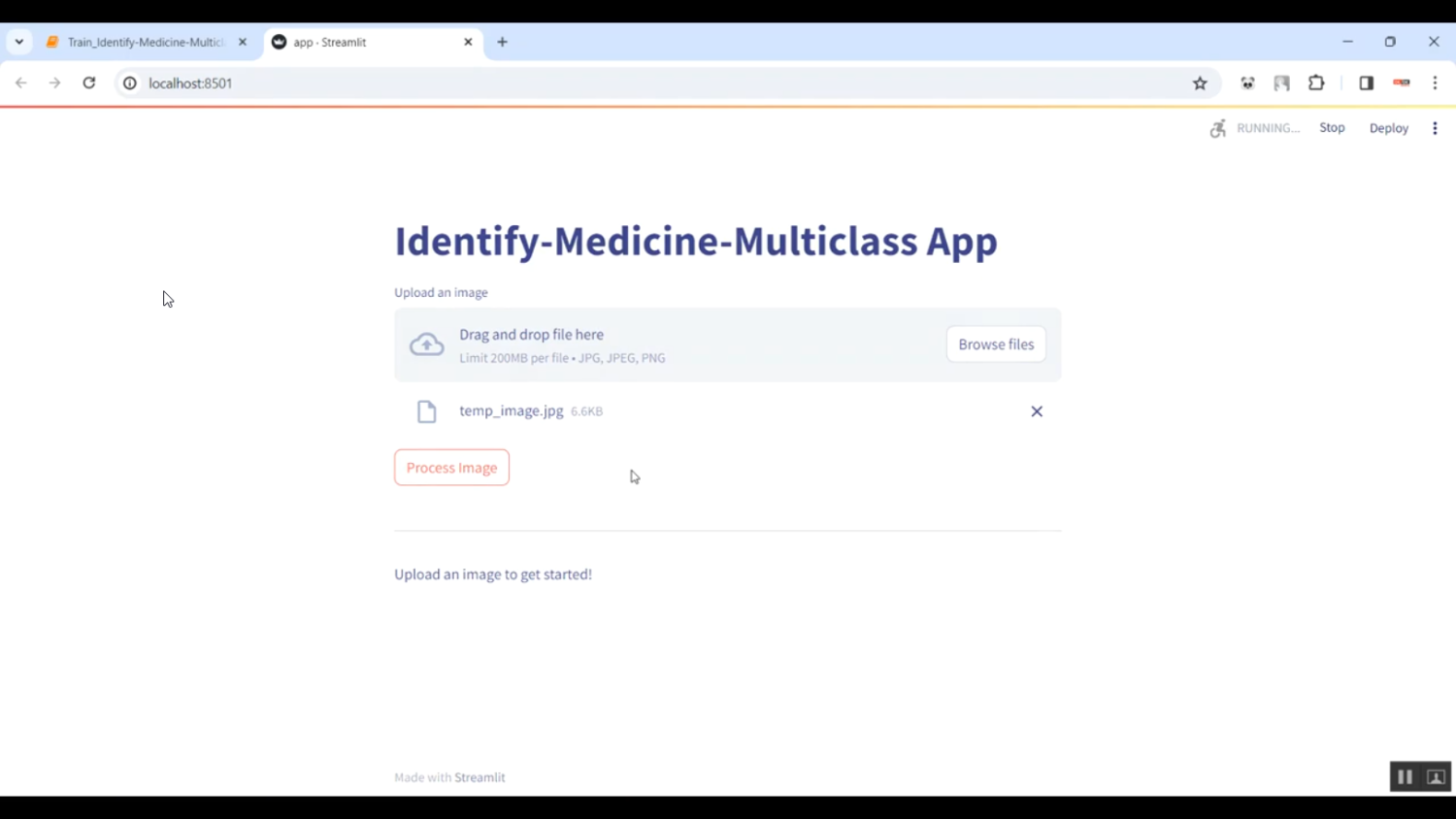Viewport: 1456px width, 819px height.
Task: Bookmark this page with star icon
Action: 1200,83
